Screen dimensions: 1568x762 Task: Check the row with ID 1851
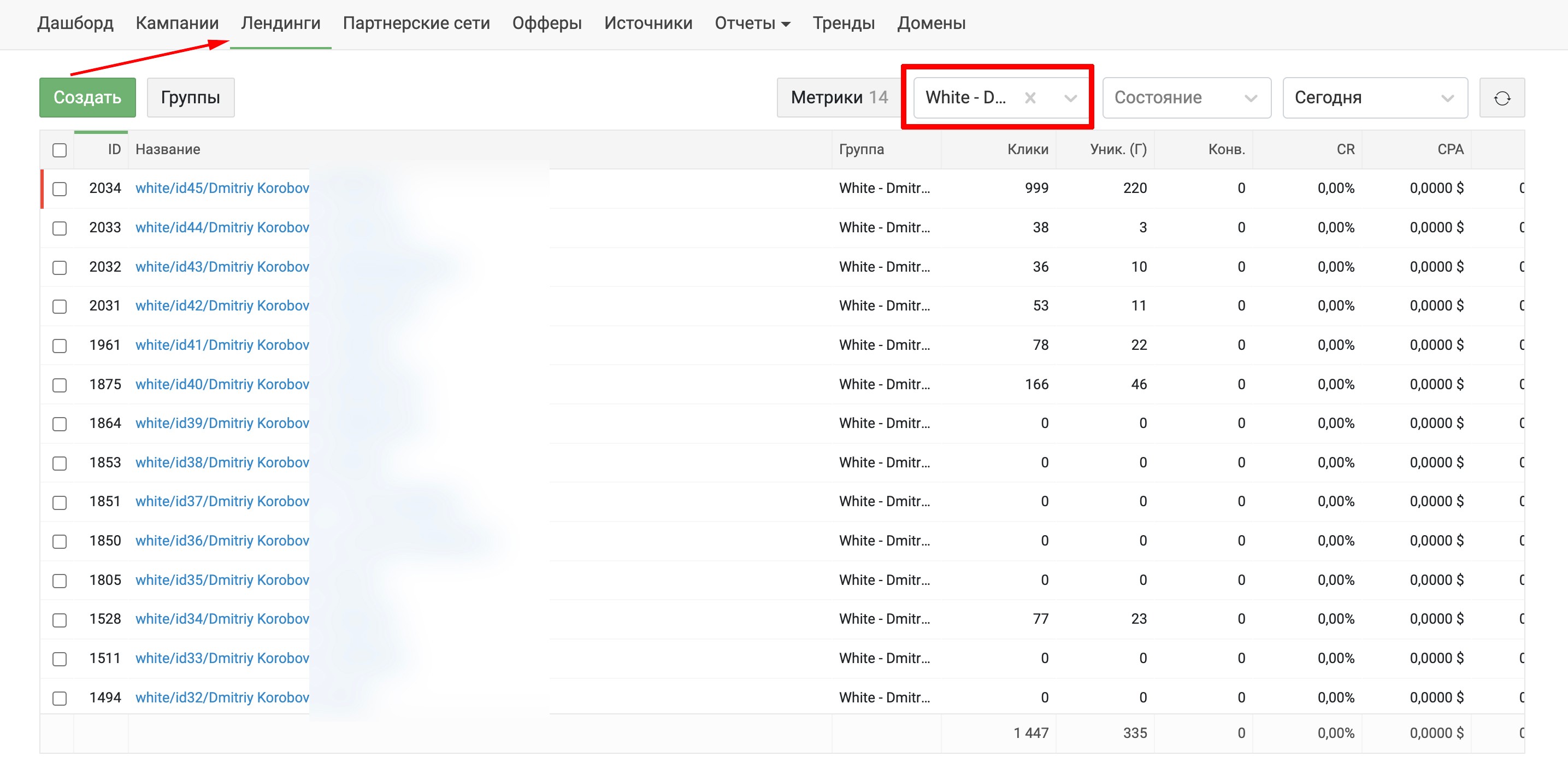(x=60, y=502)
